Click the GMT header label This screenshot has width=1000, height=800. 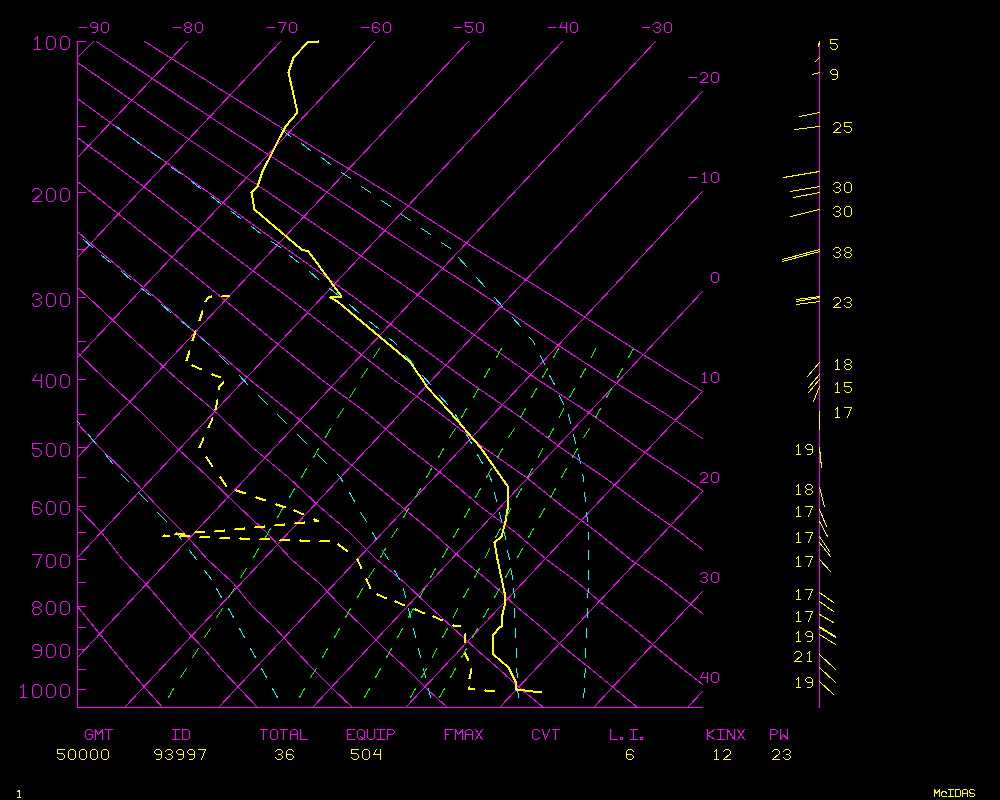click(x=98, y=735)
